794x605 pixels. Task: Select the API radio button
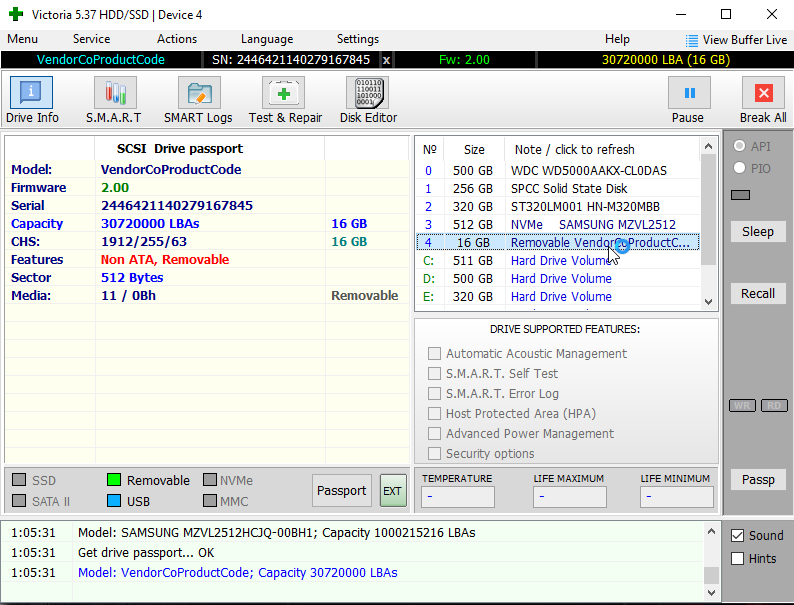(x=739, y=146)
